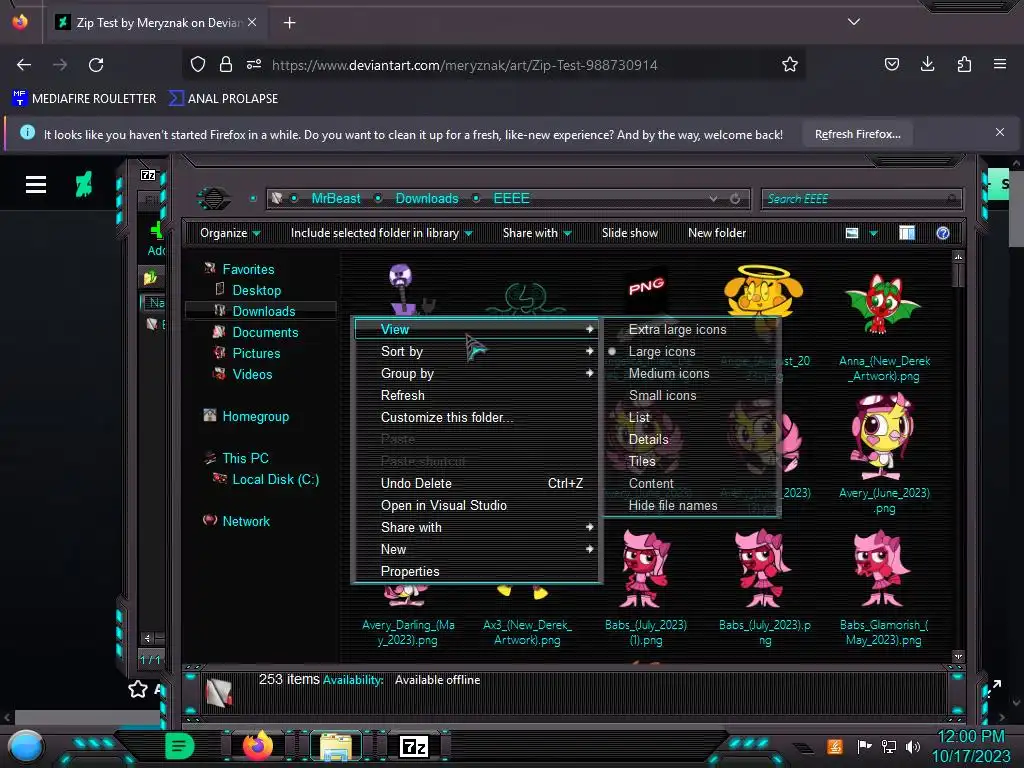Click the site padlock security icon
Viewport: 1024px width, 768px height.
click(226, 64)
